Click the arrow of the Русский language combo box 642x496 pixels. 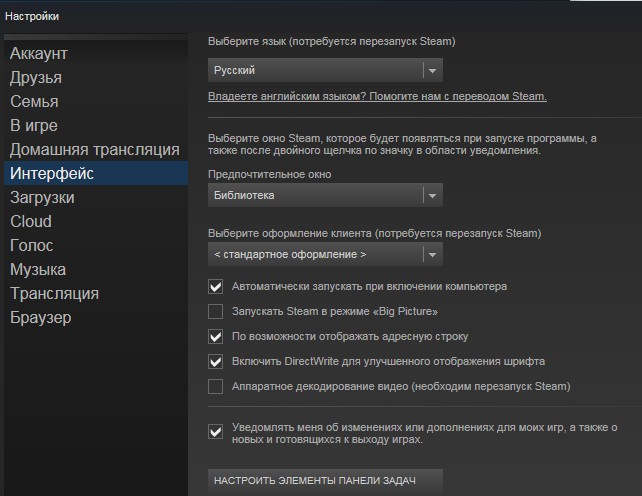tap(432, 70)
